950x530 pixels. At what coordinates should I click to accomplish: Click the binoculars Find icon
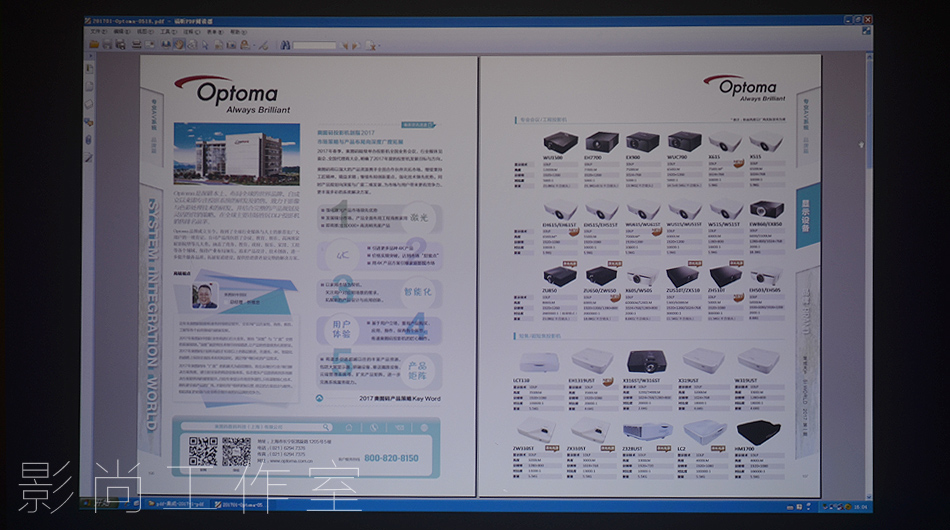[x=285, y=45]
